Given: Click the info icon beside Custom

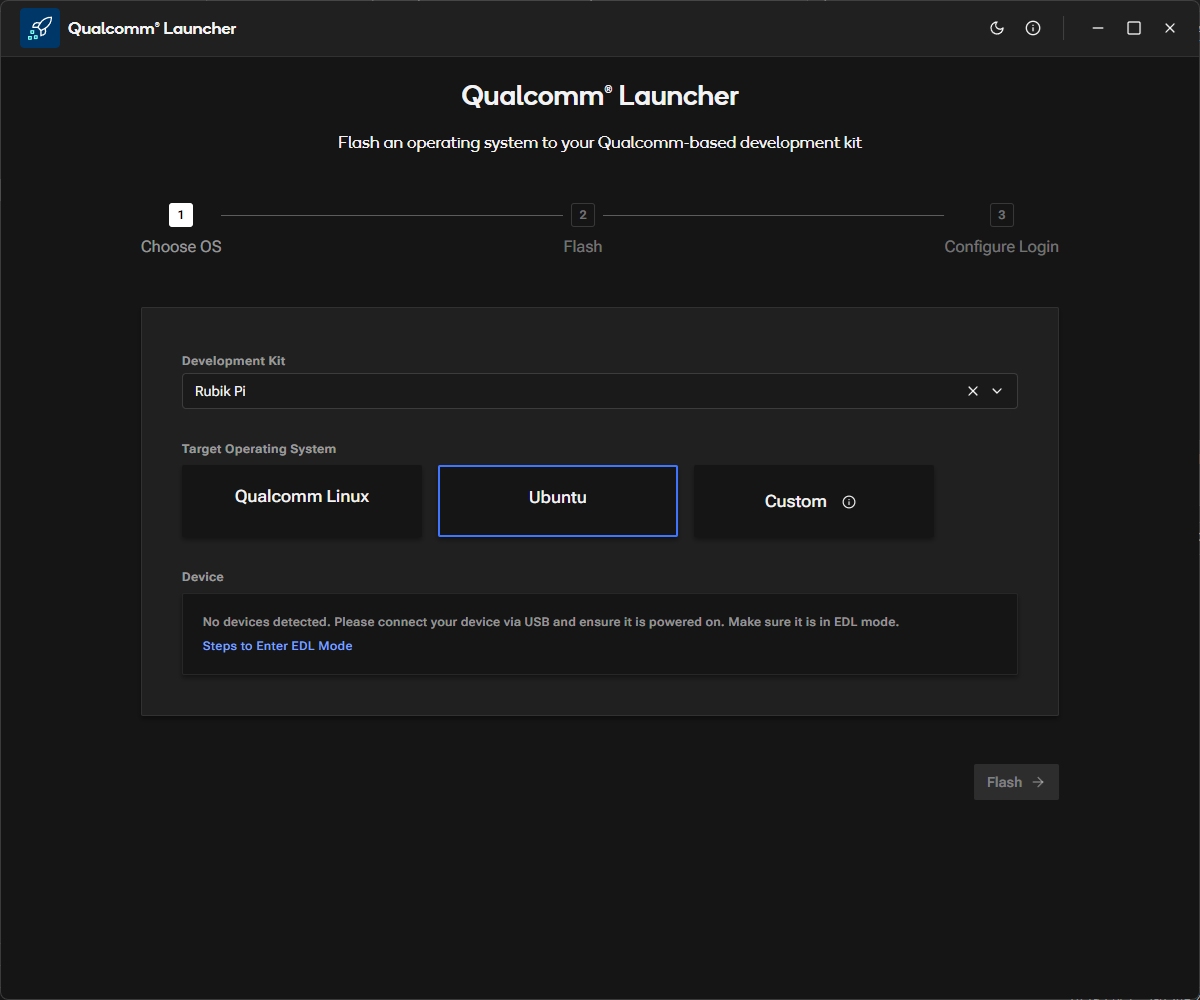Looking at the screenshot, I should coord(849,502).
